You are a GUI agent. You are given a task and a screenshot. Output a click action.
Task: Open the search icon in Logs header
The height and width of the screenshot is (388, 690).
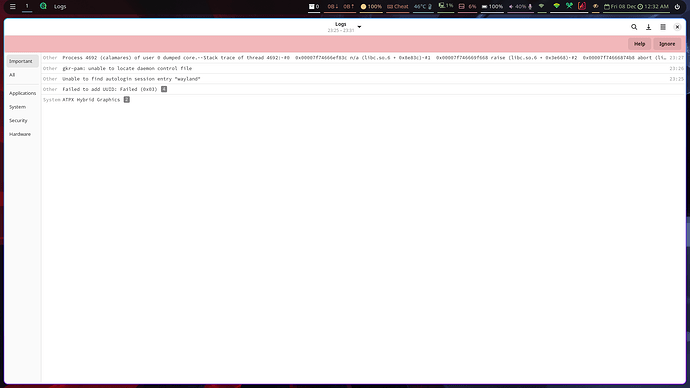(634, 27)
